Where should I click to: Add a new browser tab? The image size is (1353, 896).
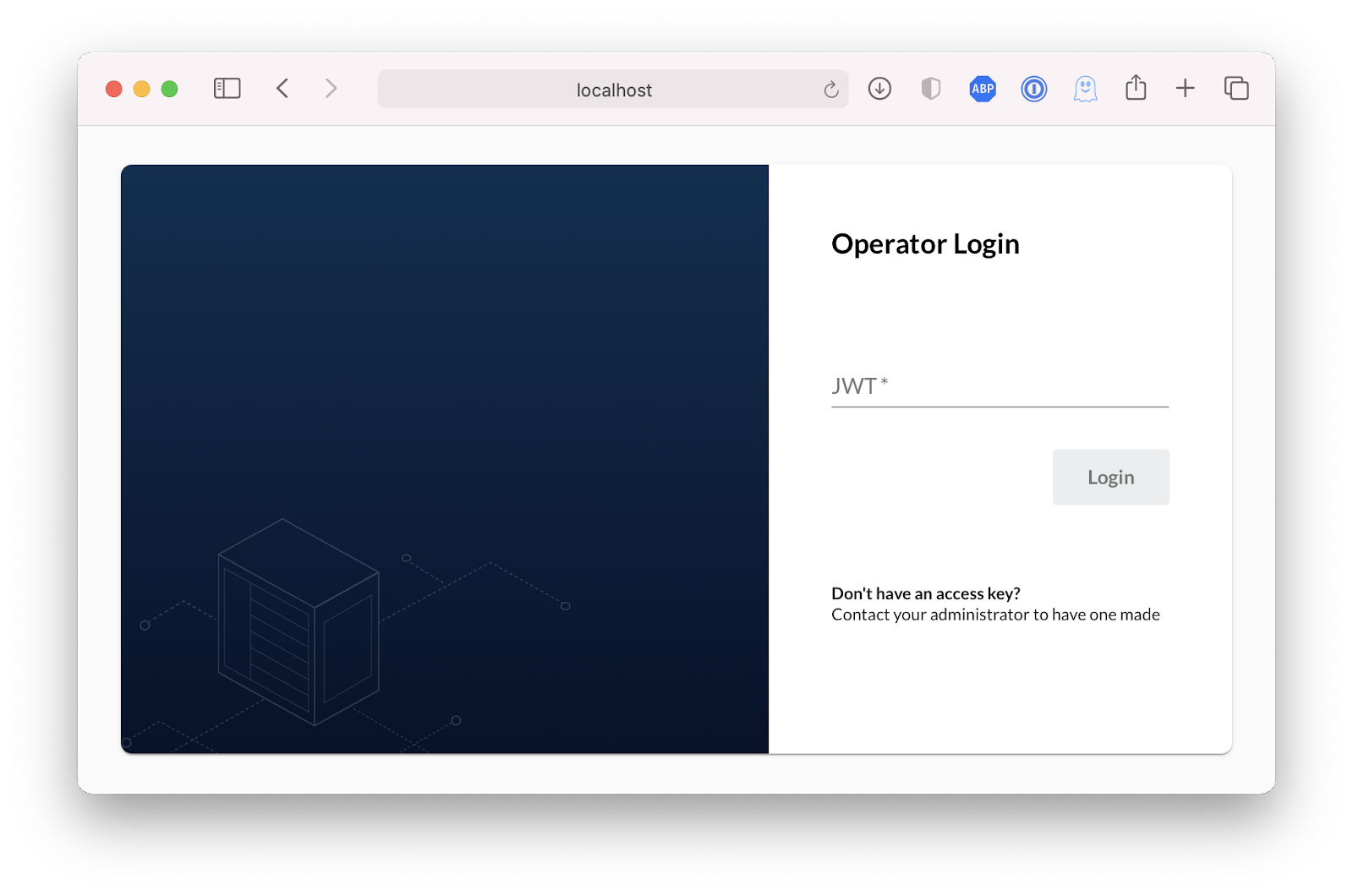[x=1185, y=89]
